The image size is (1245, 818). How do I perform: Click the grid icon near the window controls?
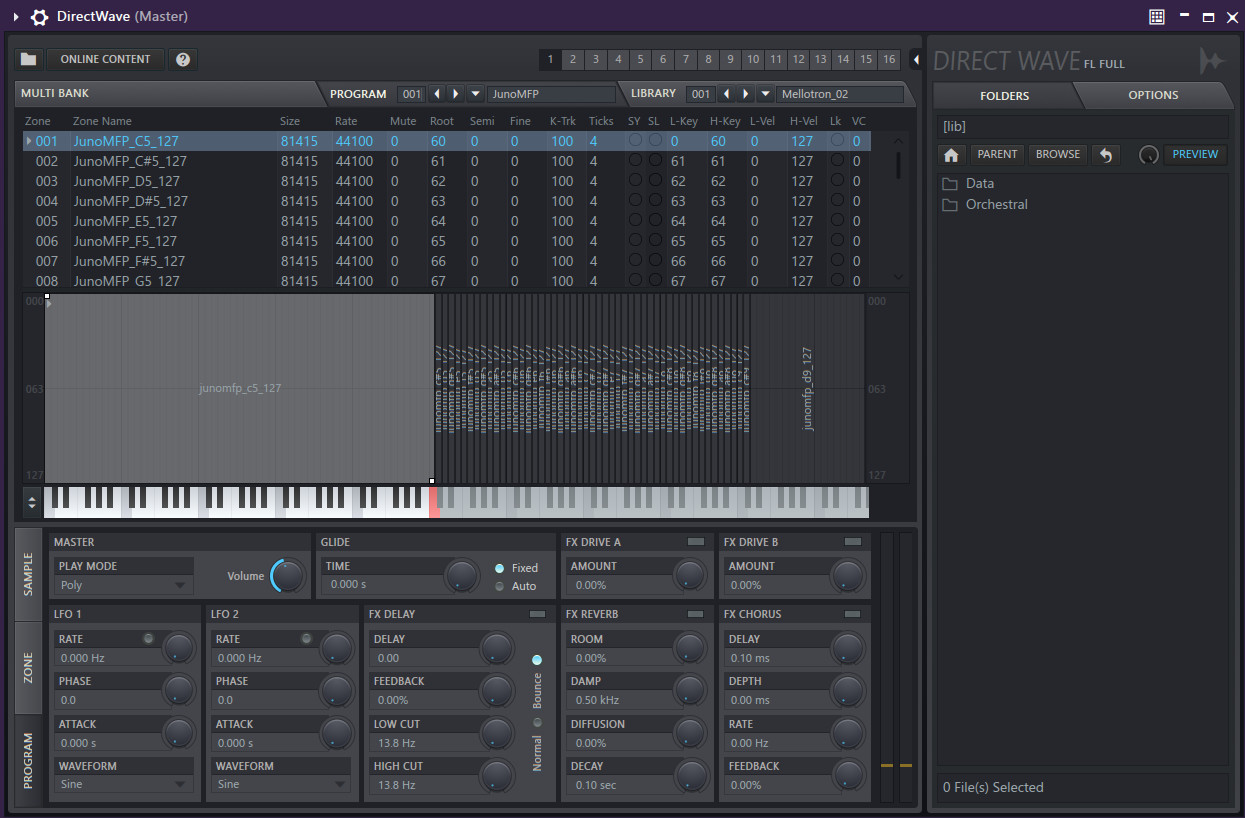click(1156, 16)
